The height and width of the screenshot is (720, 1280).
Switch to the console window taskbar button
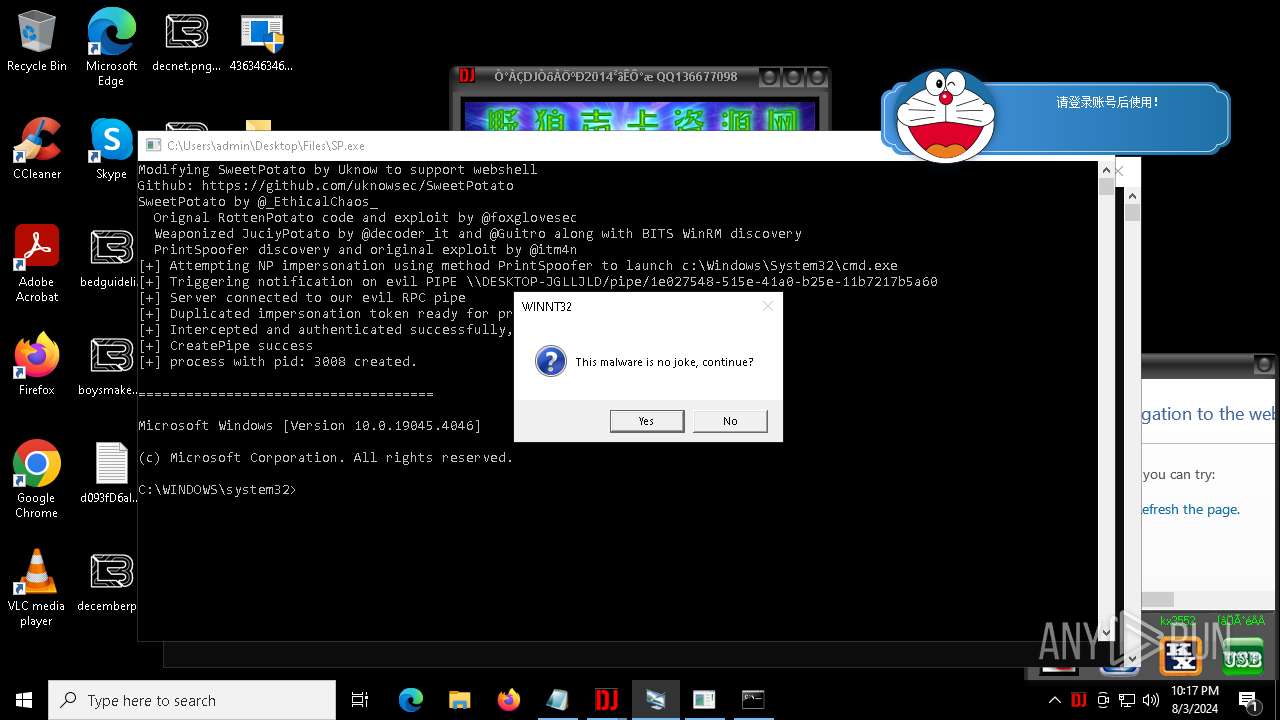[x=753, y=700]
